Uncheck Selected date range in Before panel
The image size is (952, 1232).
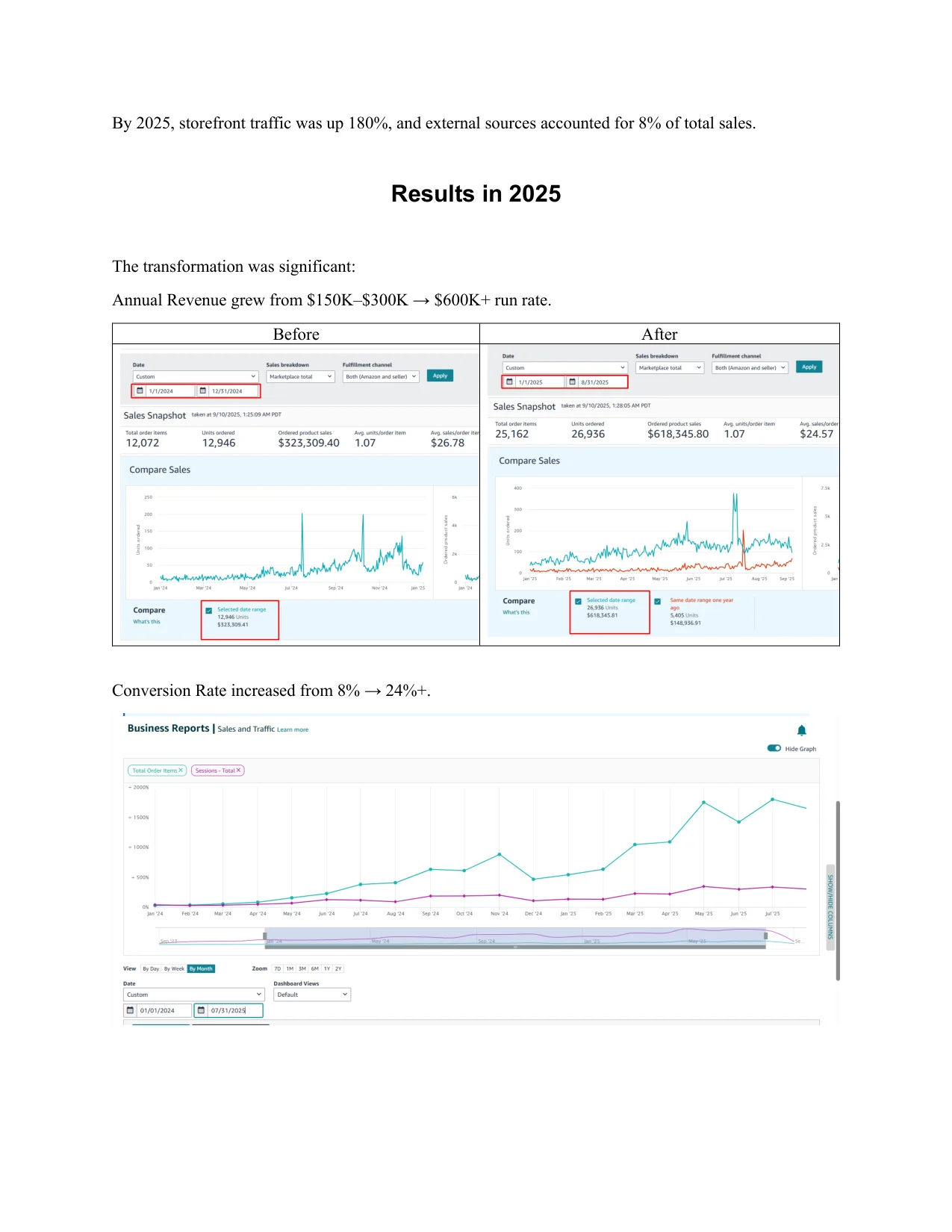pyautogui.click(x=209, y=611)
